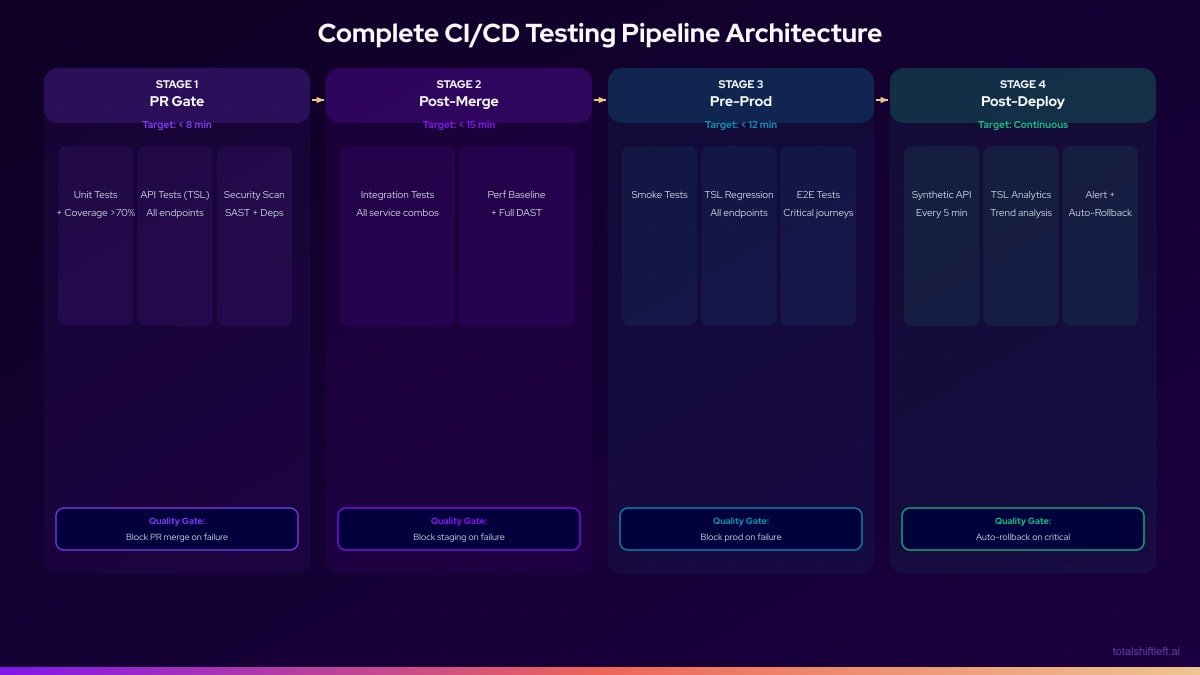Click the Target: < 15 min label
Screen dimensions: 1200x675
458,124
